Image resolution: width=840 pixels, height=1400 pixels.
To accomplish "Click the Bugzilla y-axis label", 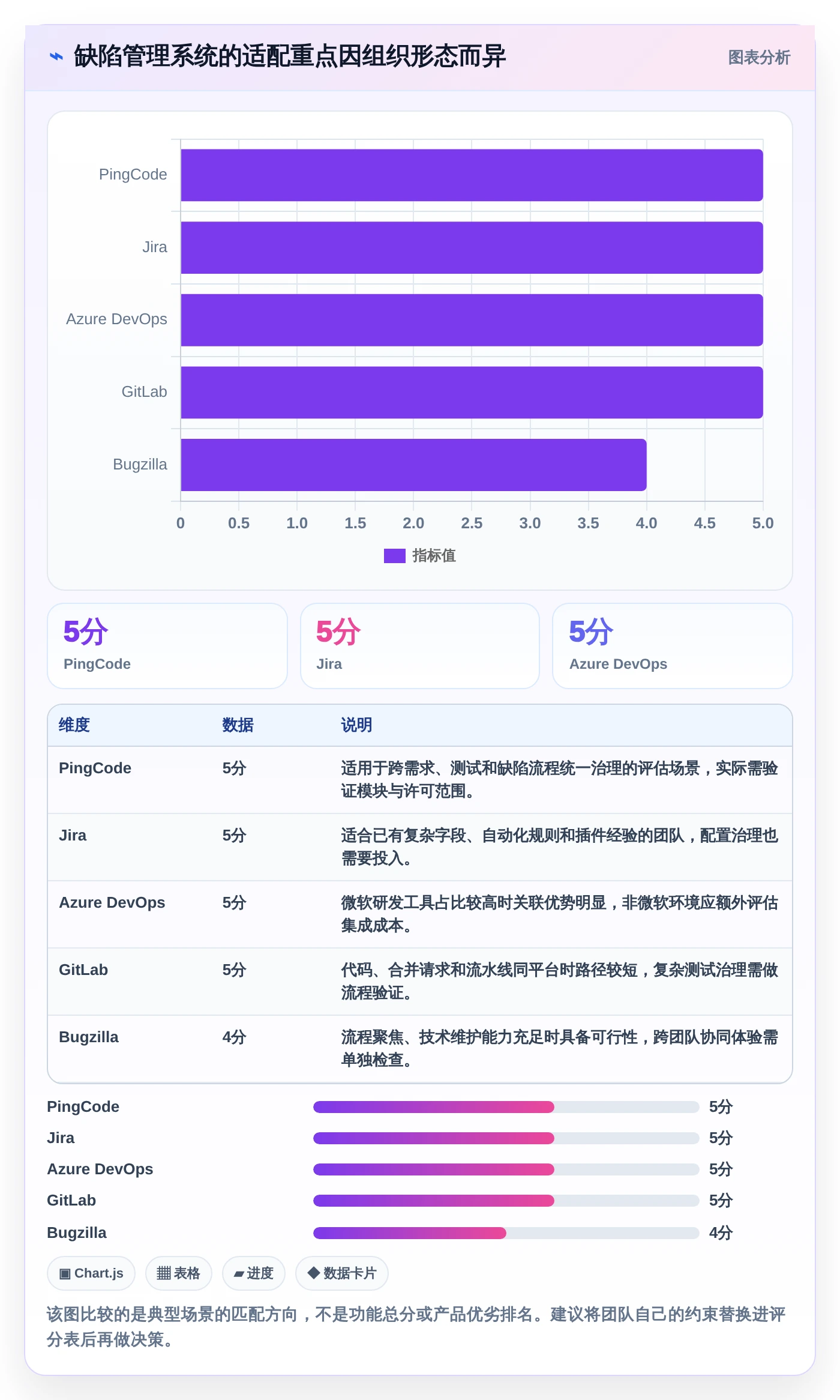I will point(140,465).
